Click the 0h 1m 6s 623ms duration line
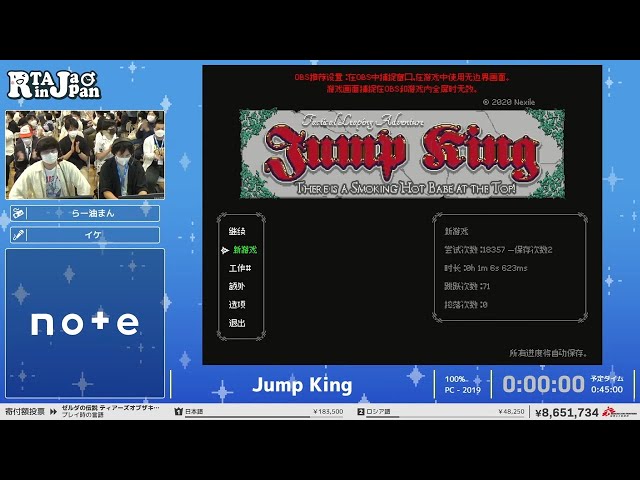Screen dimensions: 640x480 (486, 268)
